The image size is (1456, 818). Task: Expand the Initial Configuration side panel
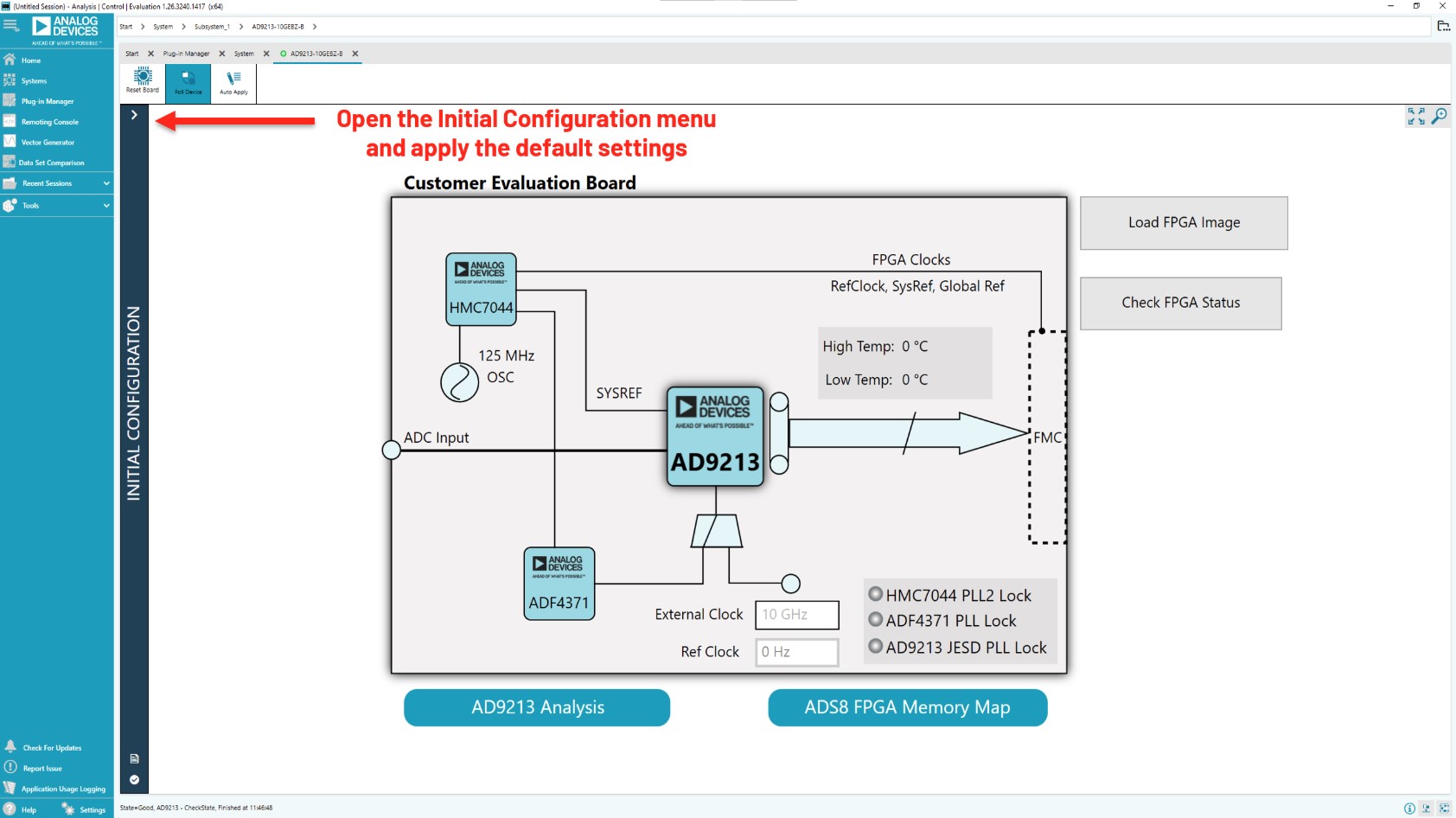click(134, 113)
